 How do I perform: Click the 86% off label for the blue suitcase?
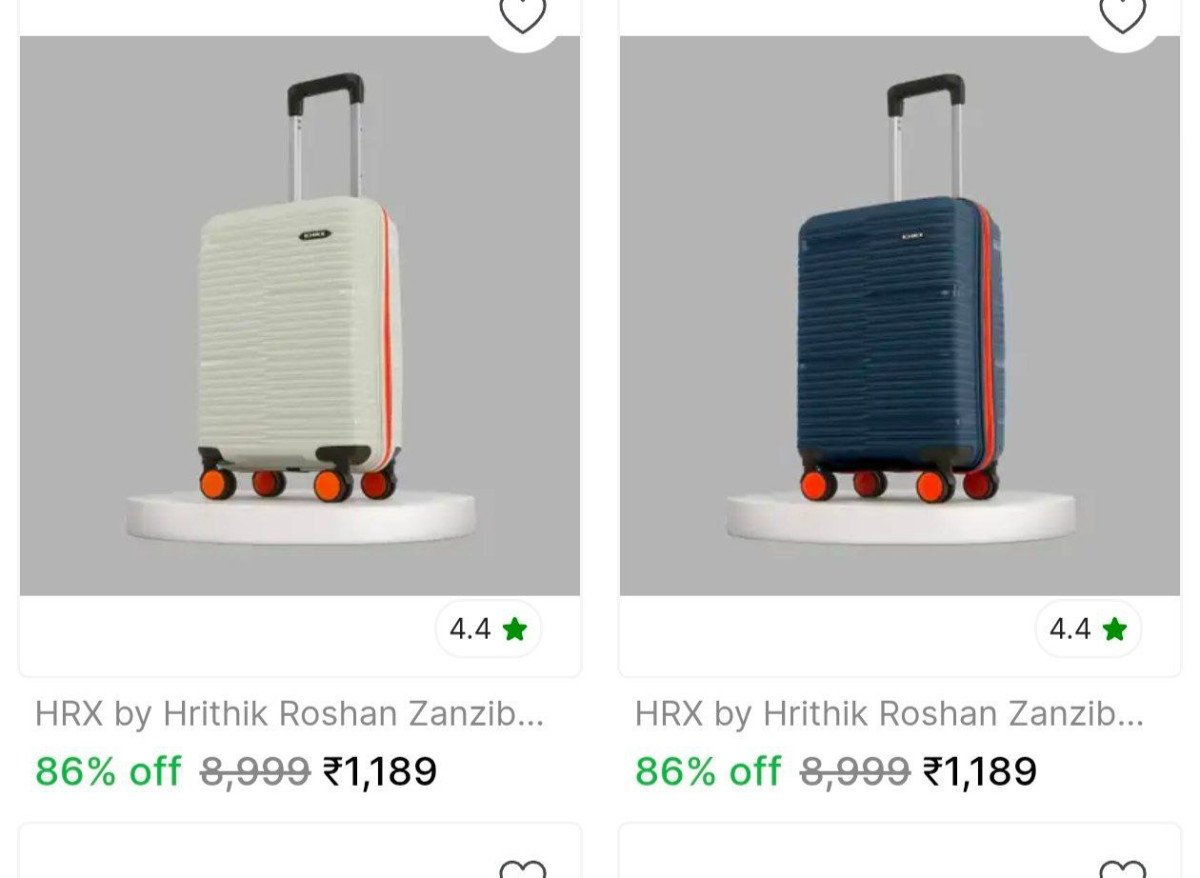tap(708, 771)
